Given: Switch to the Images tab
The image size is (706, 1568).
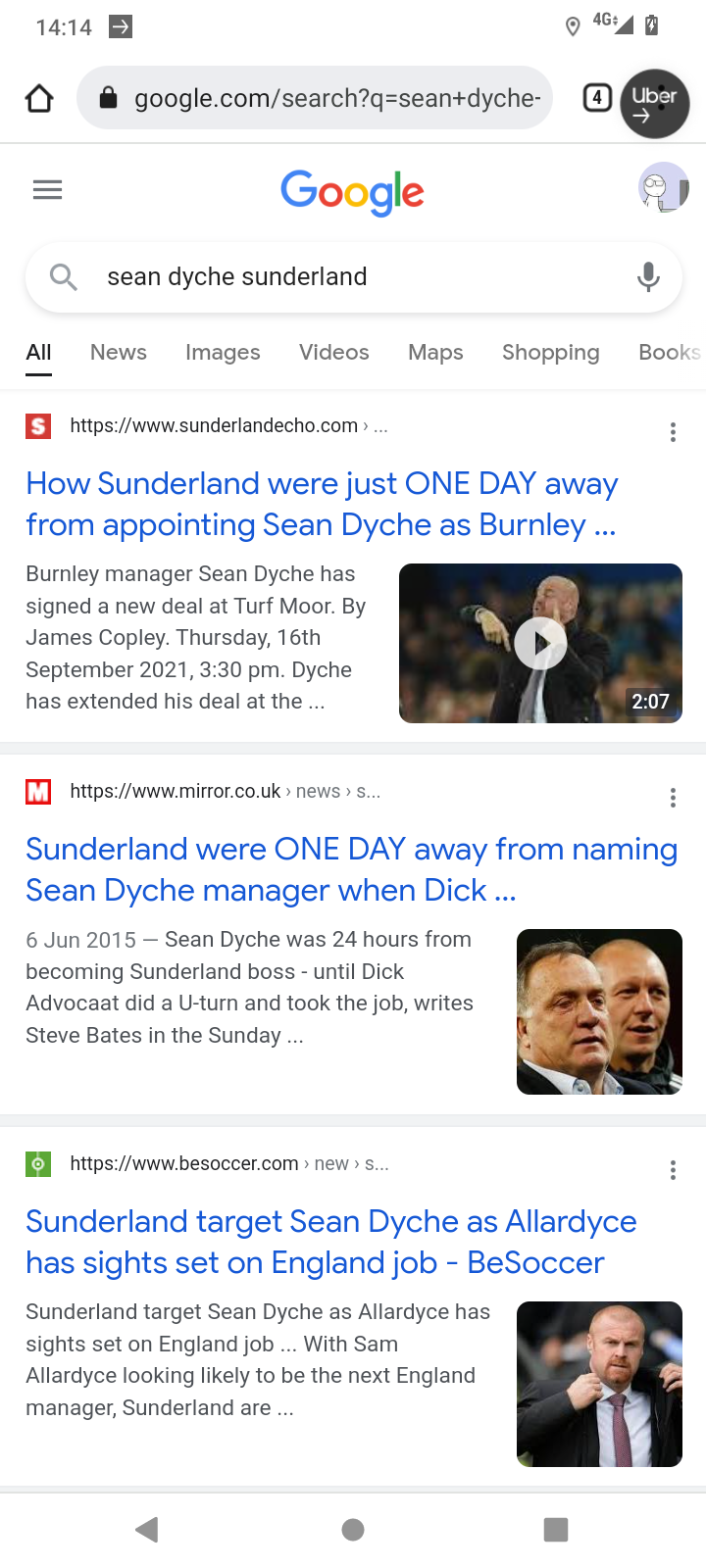Looking at the screenshot, I should [x=223, y=353].
